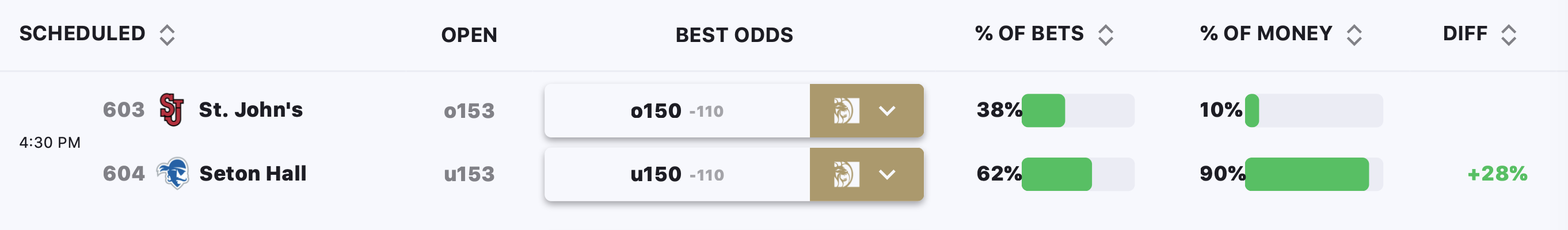Click the % OF MONEY header label
The image size is (1568, 230).
(x=1266, y=33)
